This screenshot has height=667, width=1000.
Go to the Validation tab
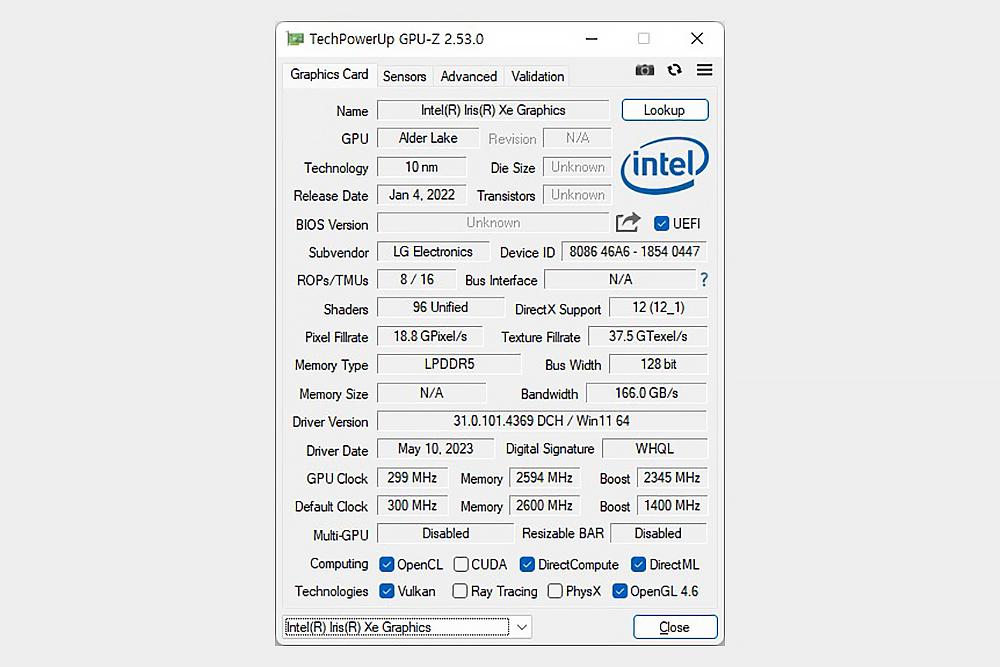(x=538, y=77)
